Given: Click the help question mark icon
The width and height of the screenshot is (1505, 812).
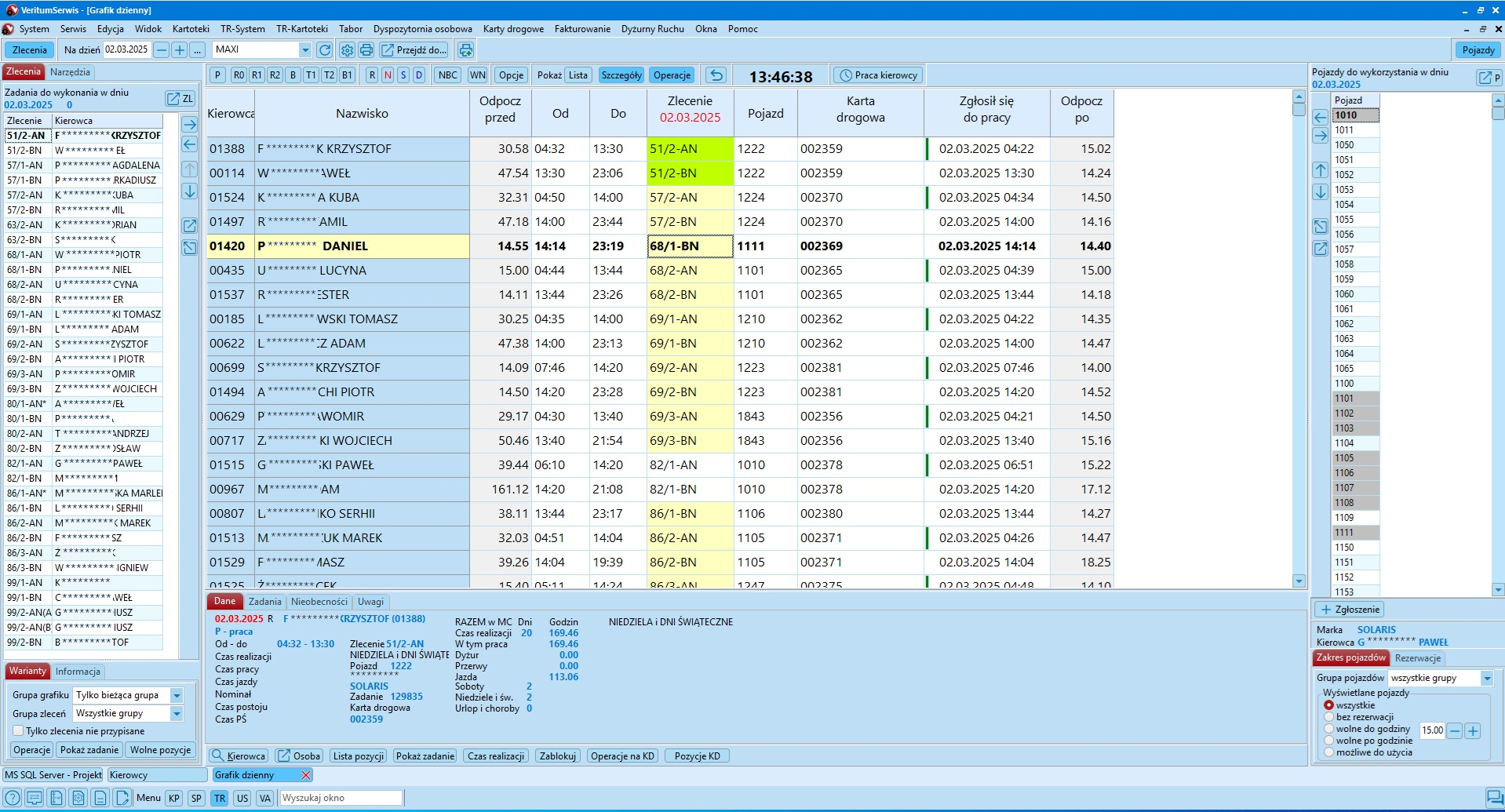Looking at the screenshot, I should (x=13, y=798).
